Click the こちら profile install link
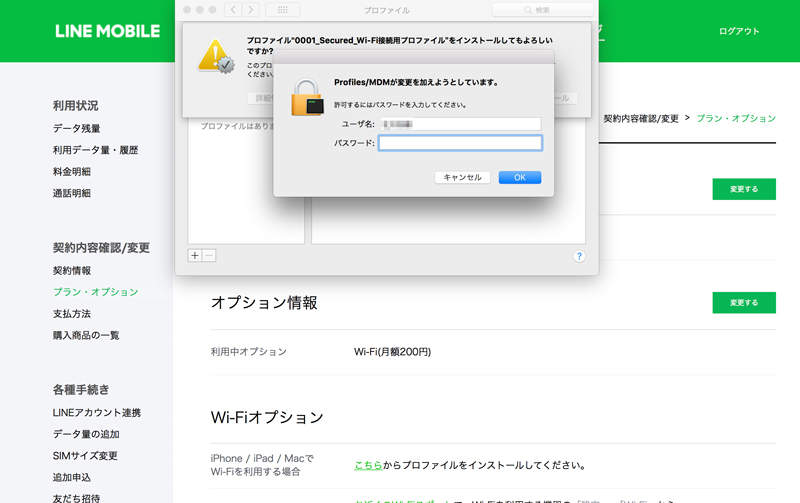Screen dimensions: 800x503 point(368,465)
